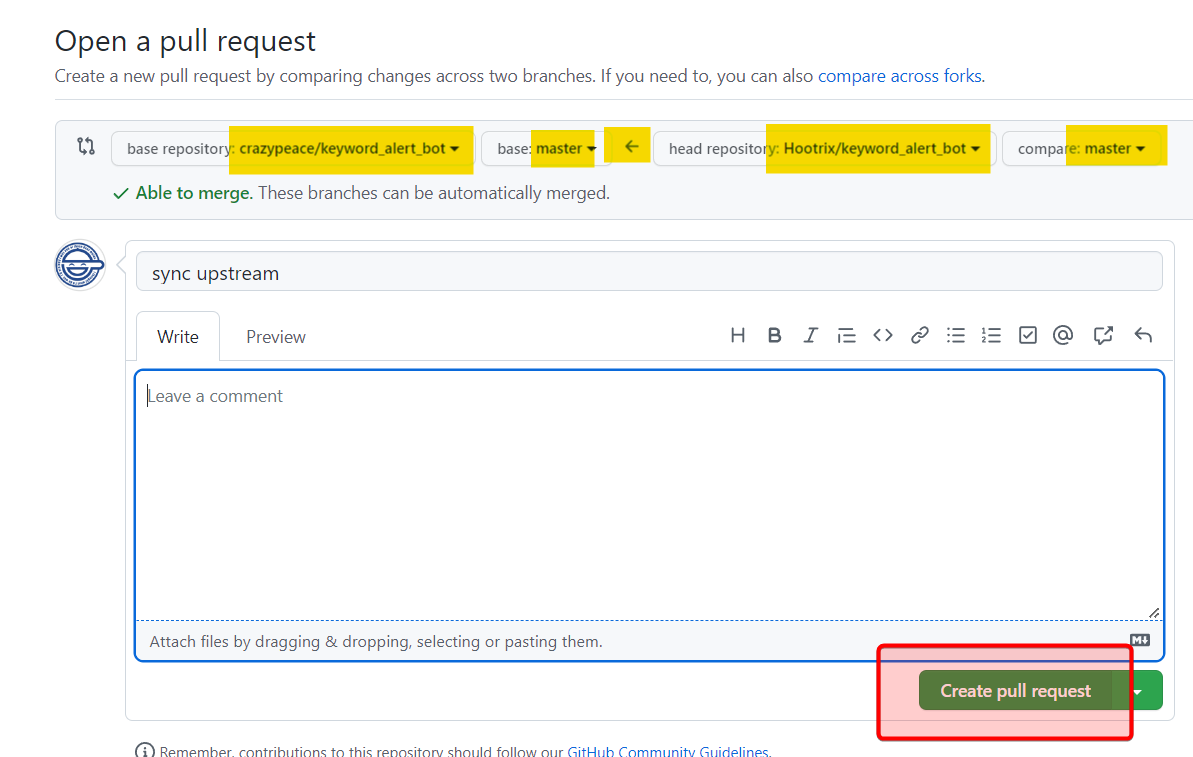Add a link using the chain icon
Viewport: 1193px width, 757px height.
pyautogui.click(x=920, y=336)
